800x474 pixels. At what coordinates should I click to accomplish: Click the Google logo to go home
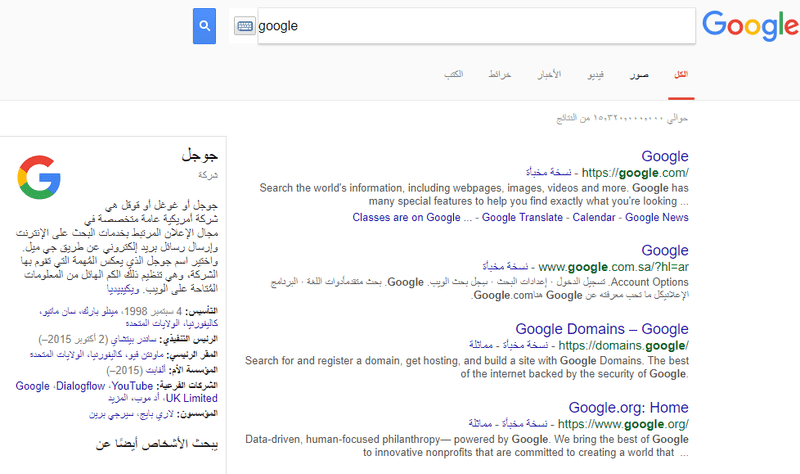point(750,25)
